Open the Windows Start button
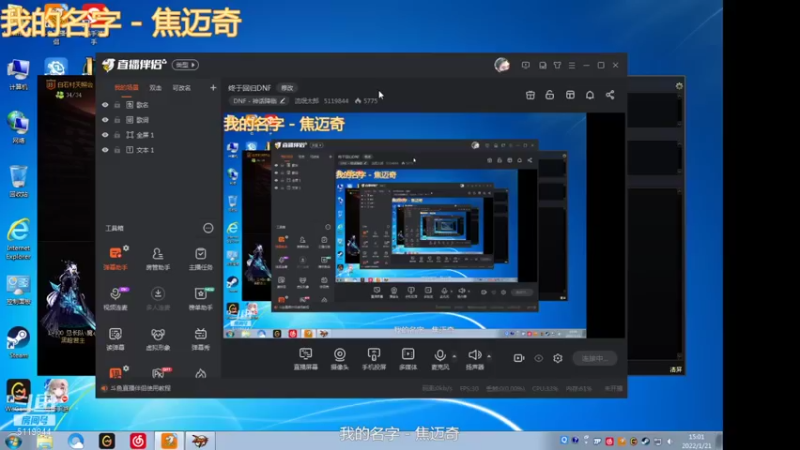 pyautogui.click(x=14, y=441)
